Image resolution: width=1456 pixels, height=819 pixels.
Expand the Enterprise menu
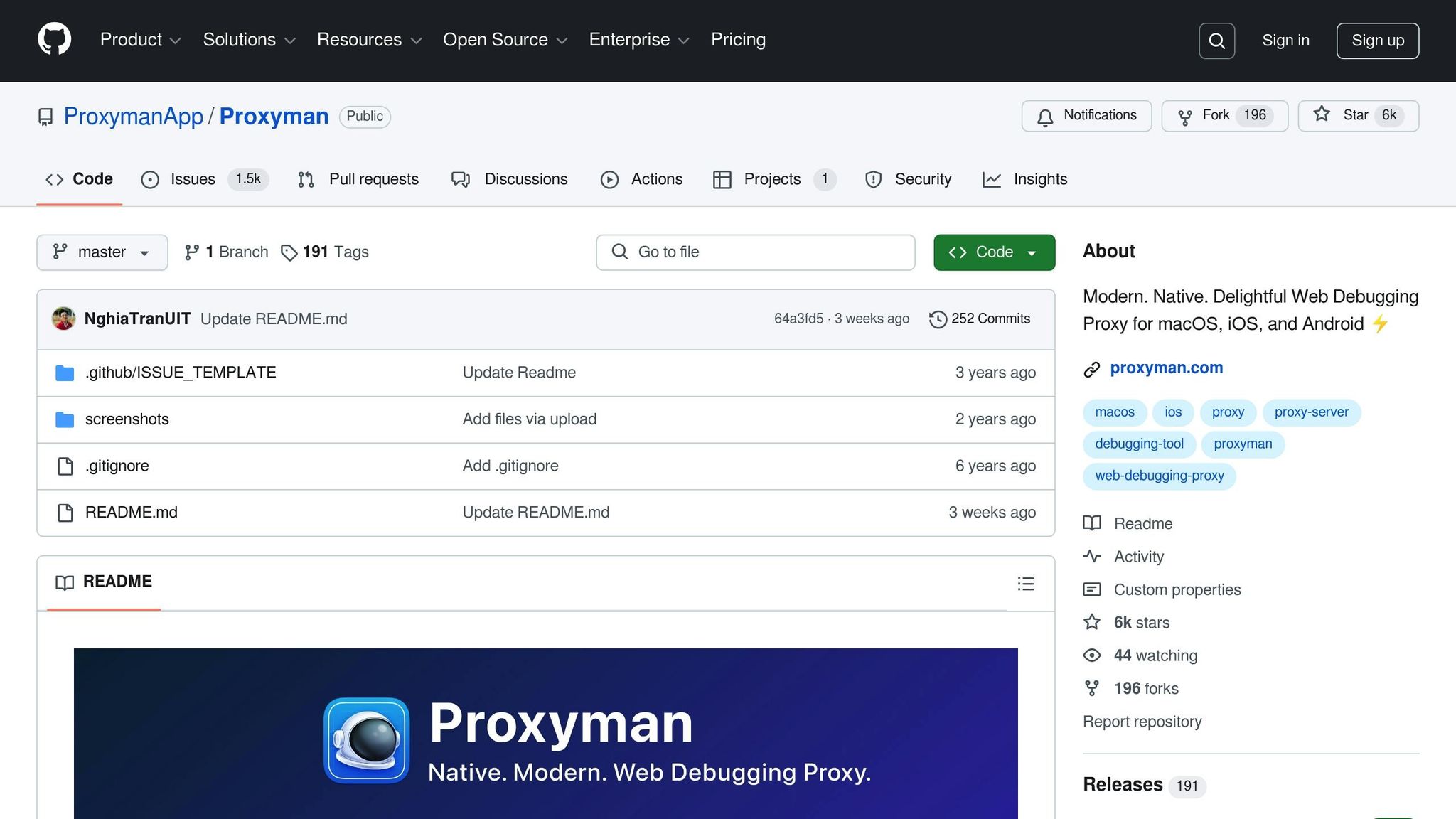(x=639, y=40)
